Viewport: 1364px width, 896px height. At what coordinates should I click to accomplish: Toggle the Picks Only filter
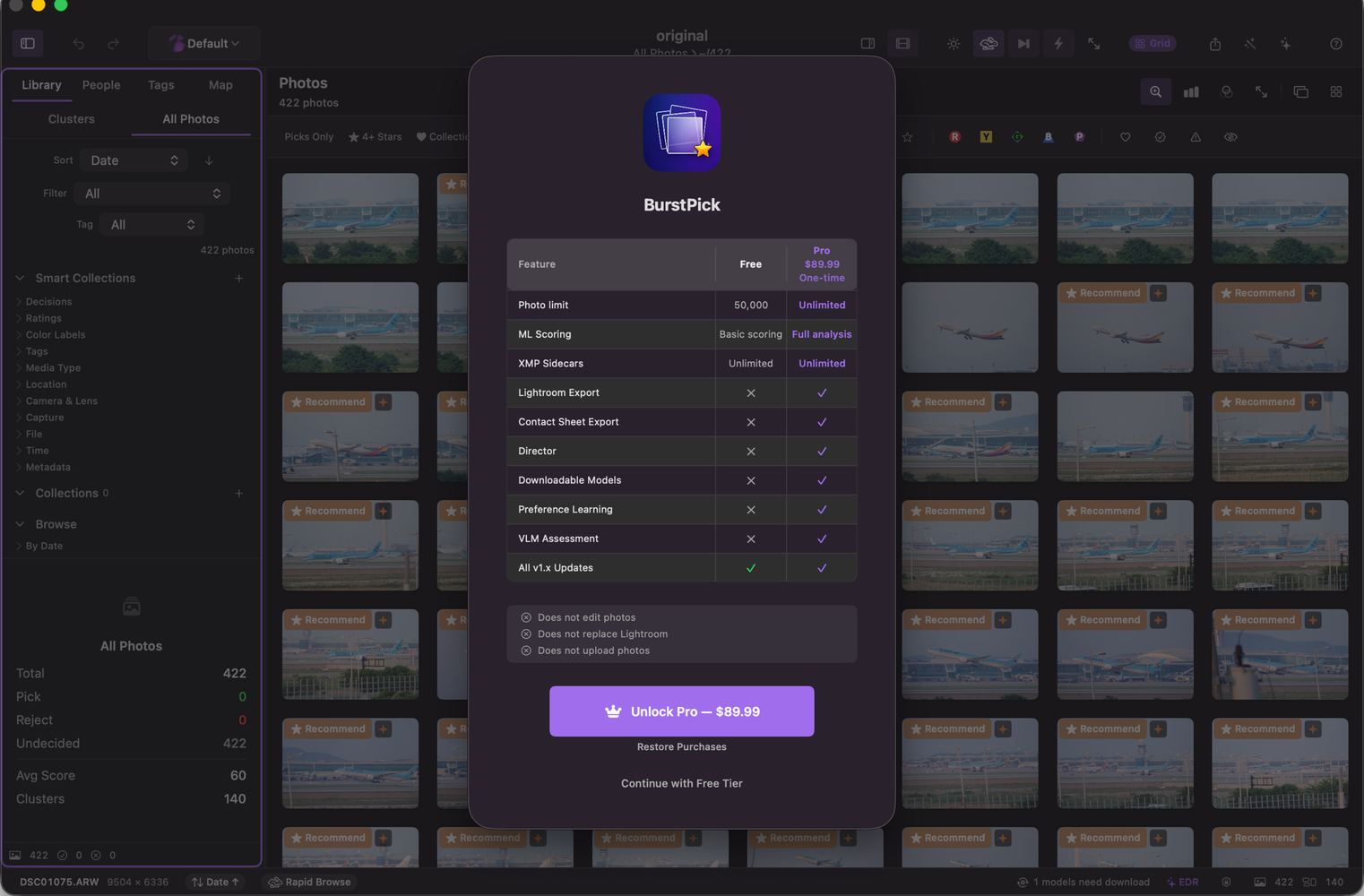(308, 137)
